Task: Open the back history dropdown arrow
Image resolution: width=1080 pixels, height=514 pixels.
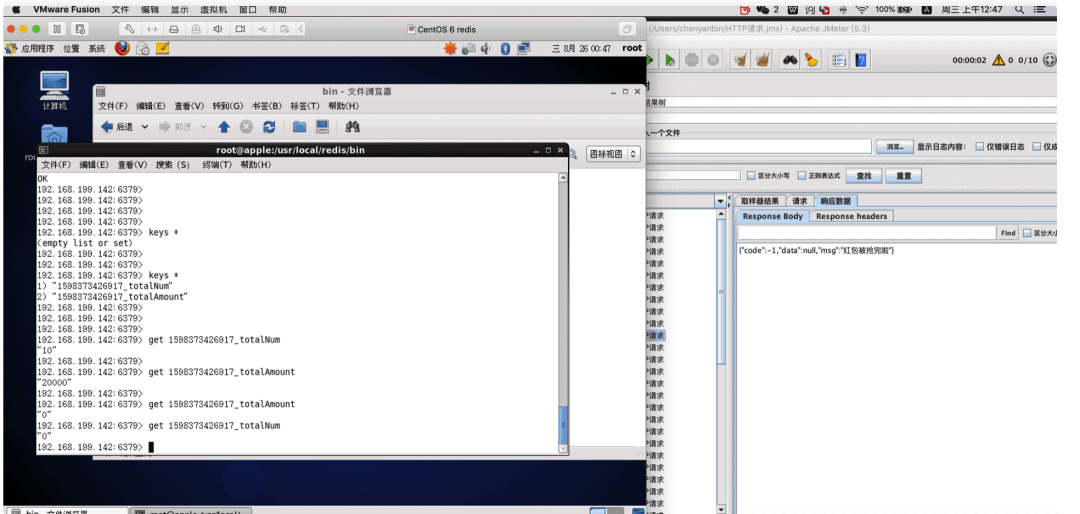Action: (145, 127)
